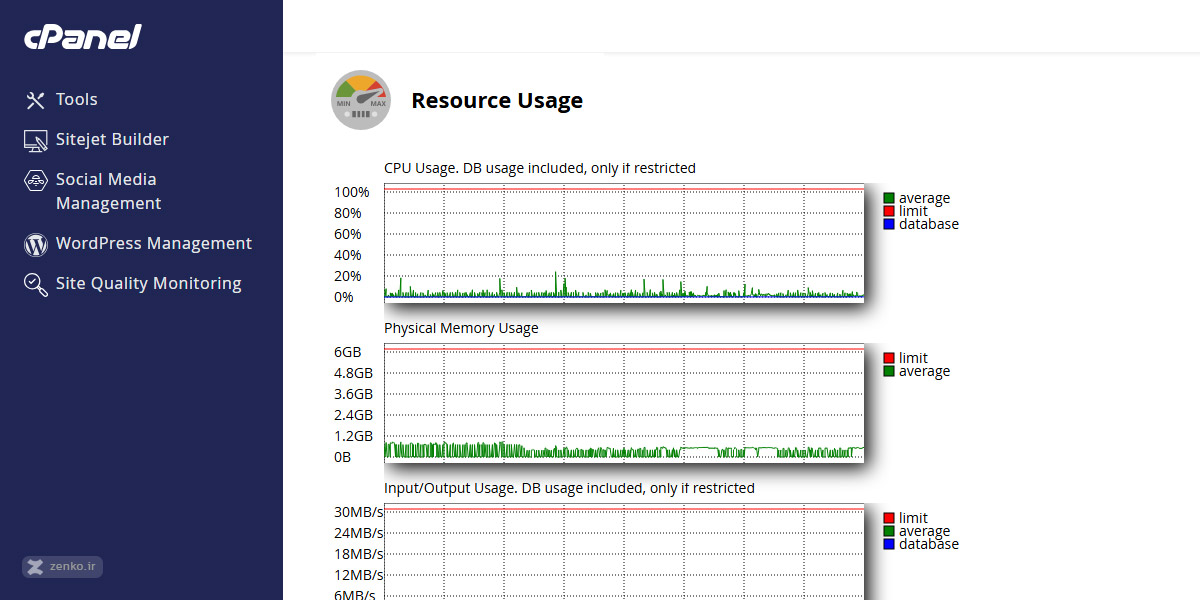Click the zenko.ir watermark logo

[62, 567]
